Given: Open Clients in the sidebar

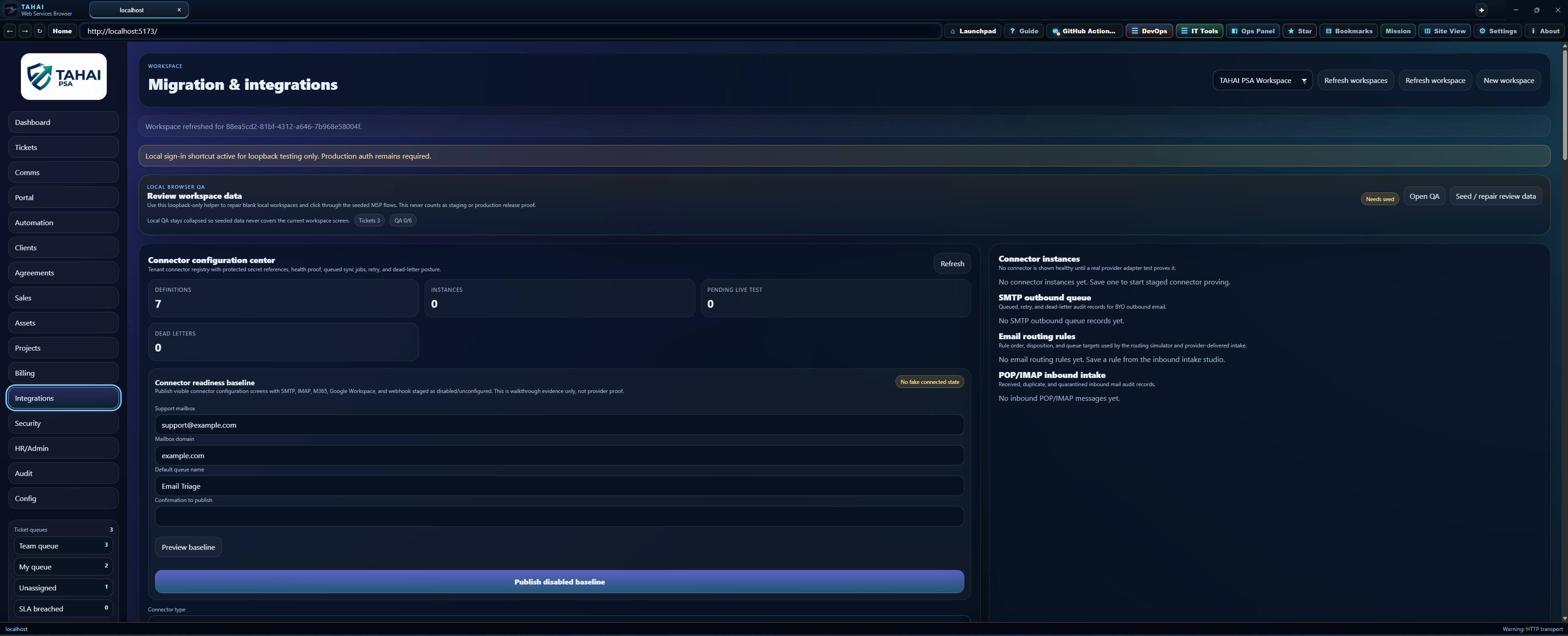Looking at the screenshot, I should point(63,248).
